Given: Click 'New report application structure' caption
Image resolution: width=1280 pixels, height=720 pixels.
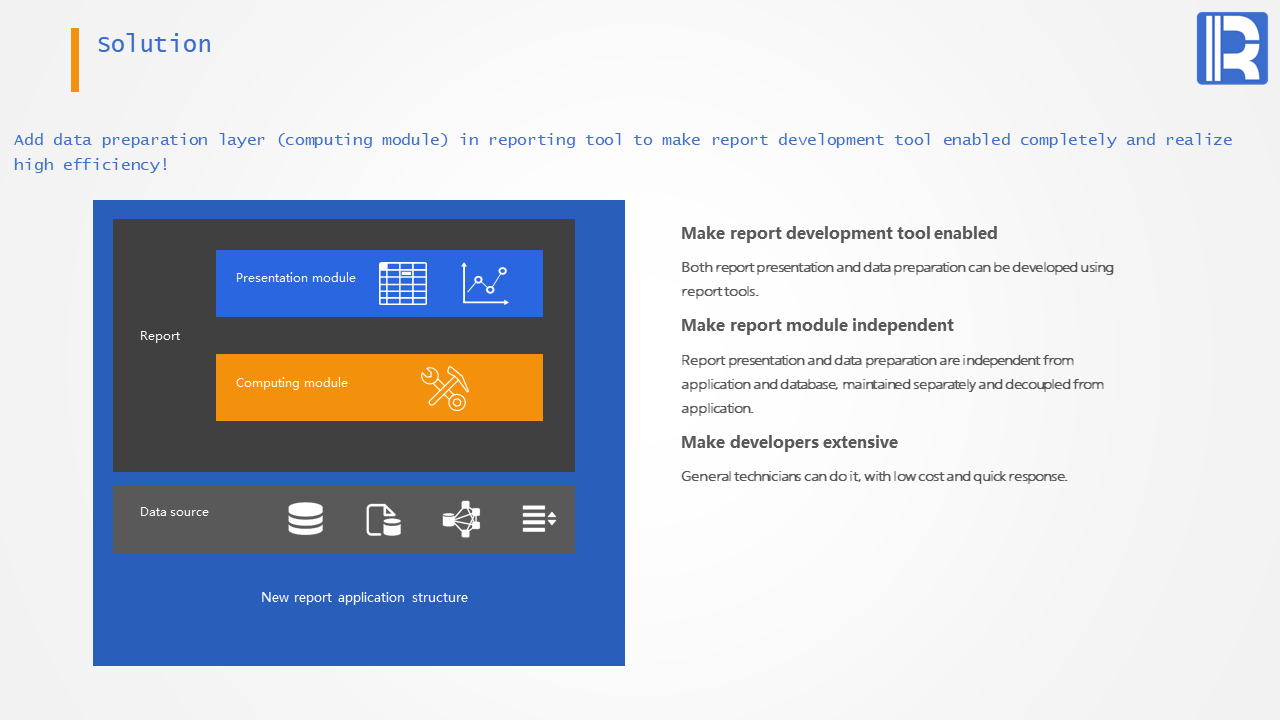Looking at the screenshot, I should click(364, 597).
